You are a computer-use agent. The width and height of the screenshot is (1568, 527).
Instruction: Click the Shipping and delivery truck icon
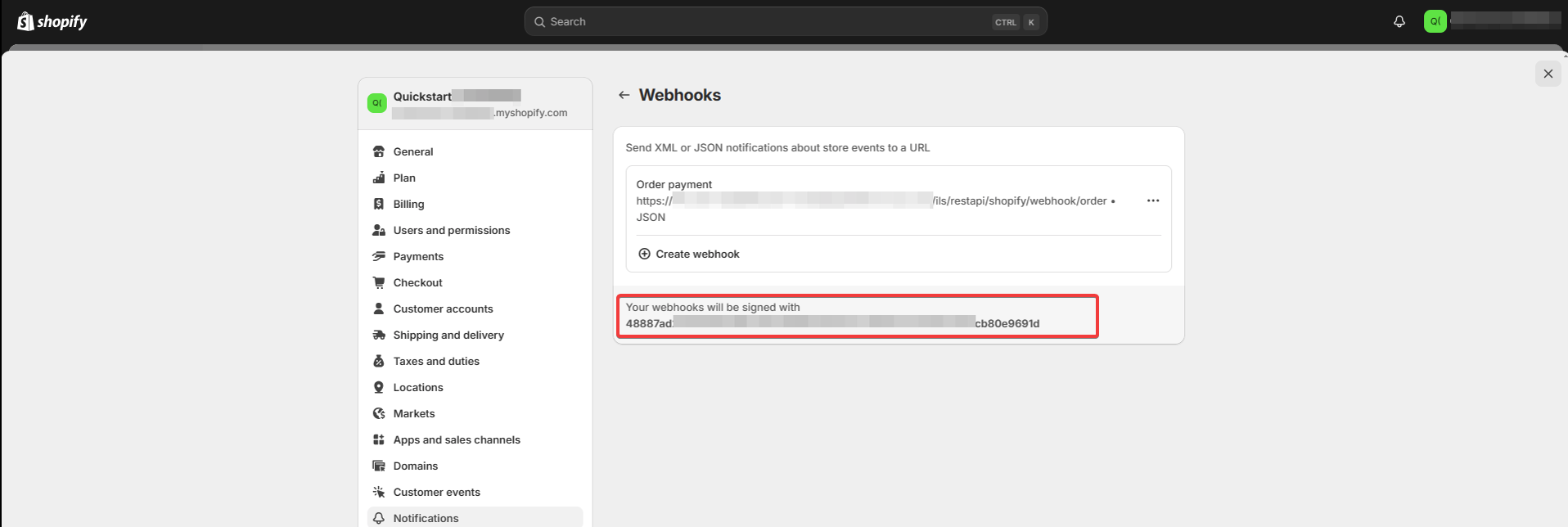click(379, 335)
